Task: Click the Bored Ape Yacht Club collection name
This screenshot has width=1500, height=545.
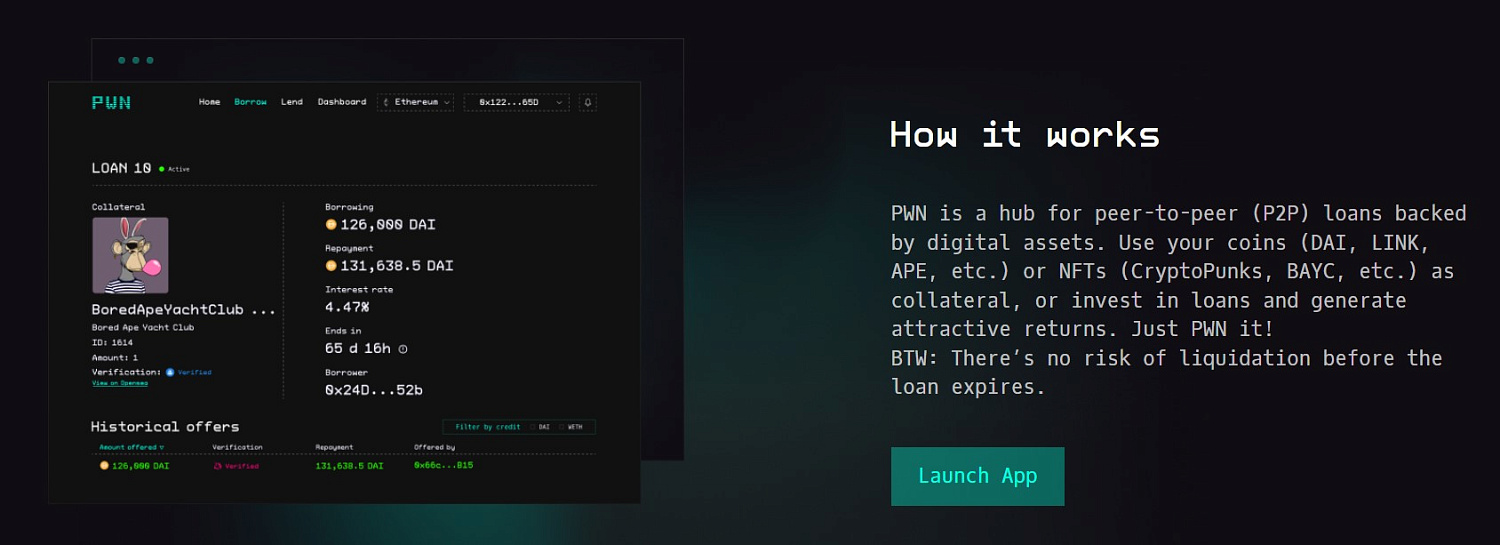Action: pyautogui.click(x=143, y=327)
